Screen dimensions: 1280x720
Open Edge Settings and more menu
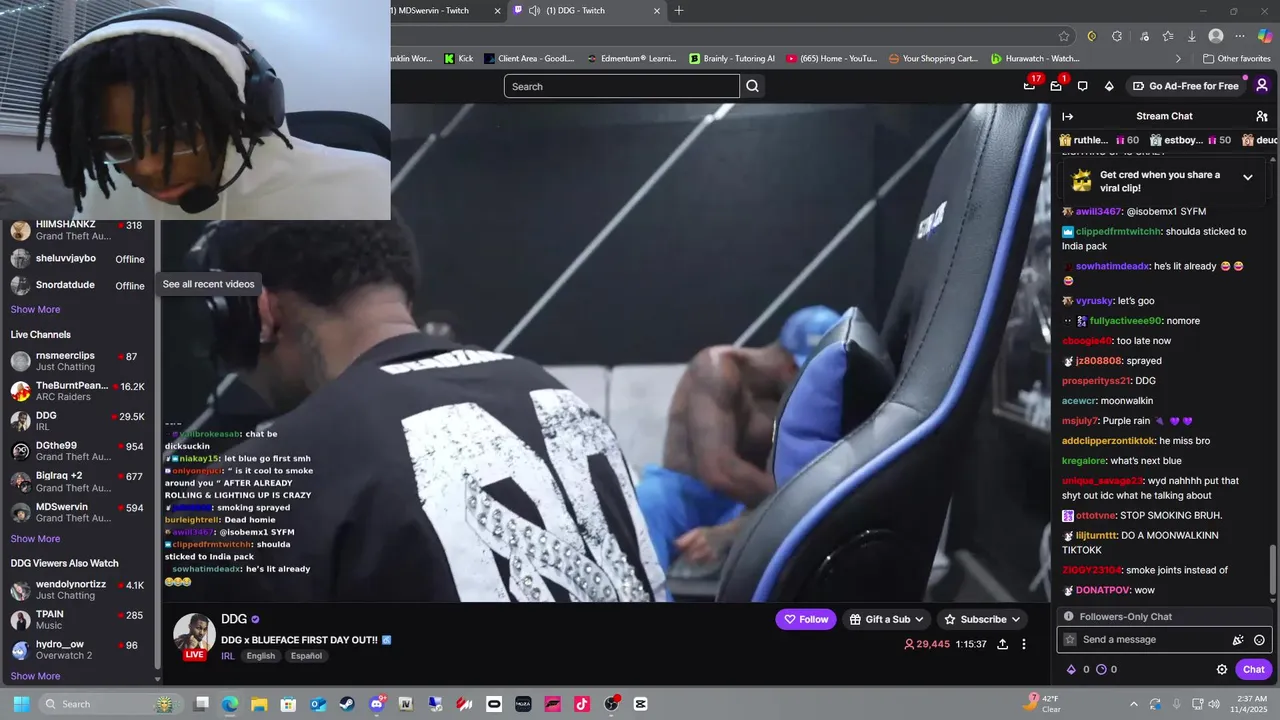tap(1241, 36)
